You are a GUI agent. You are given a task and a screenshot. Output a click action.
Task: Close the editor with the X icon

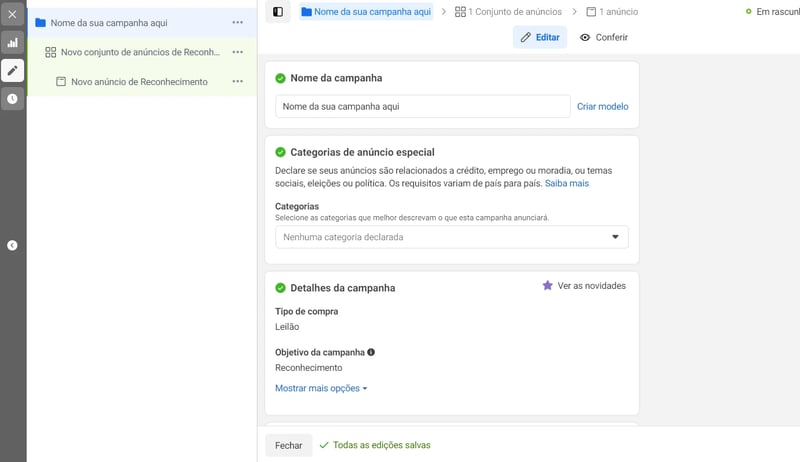tap(12, 15)
